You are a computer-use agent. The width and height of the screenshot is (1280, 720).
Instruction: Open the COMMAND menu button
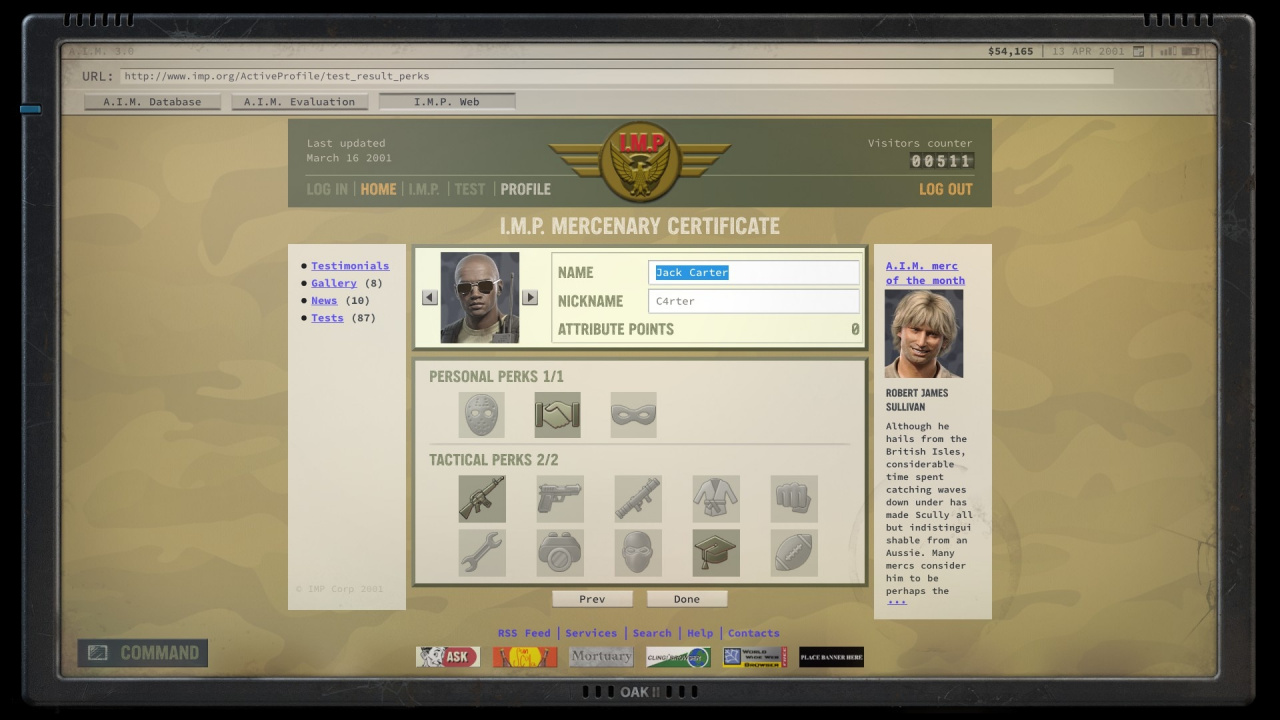[x=143, y=653]
